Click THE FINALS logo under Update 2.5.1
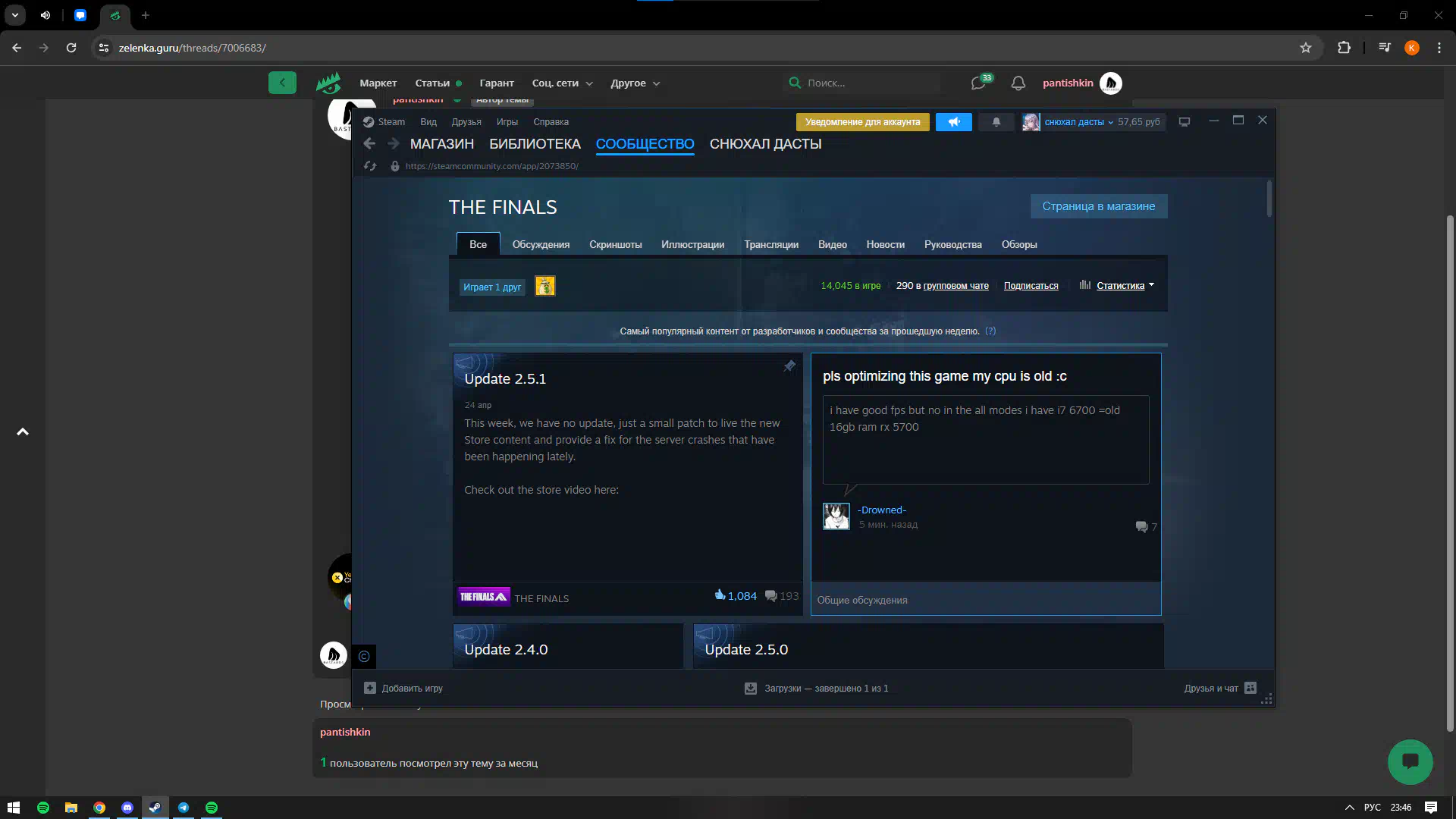Image resolution: width=1456 pixels, height=819 pixels. tap(484, 597)
